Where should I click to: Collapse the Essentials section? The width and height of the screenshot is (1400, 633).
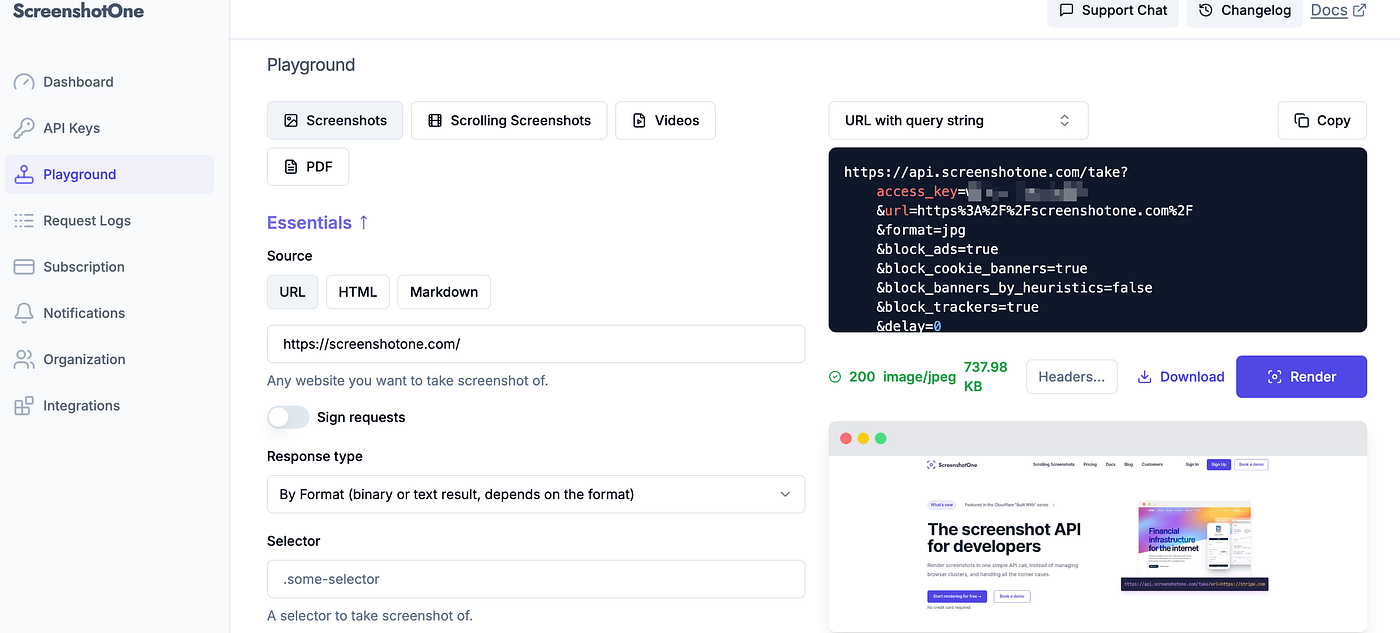(x=318, y=223)
